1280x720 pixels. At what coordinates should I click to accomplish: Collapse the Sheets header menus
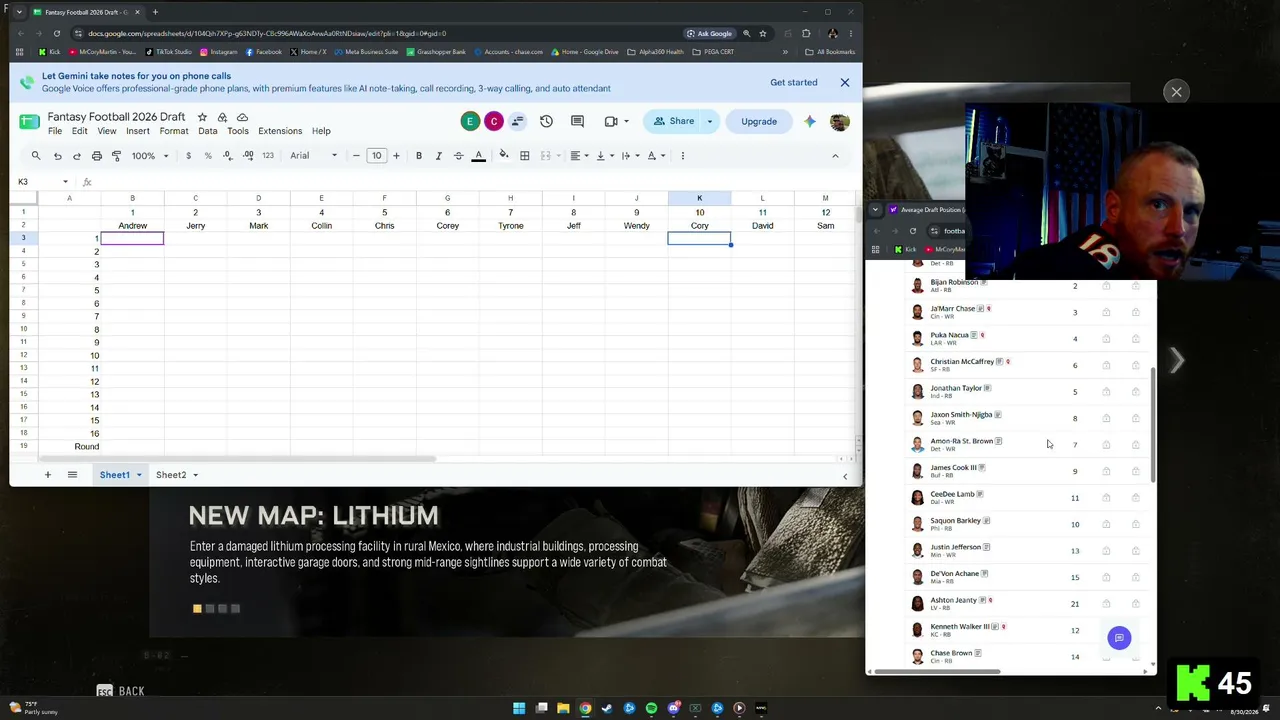point(835,155)
